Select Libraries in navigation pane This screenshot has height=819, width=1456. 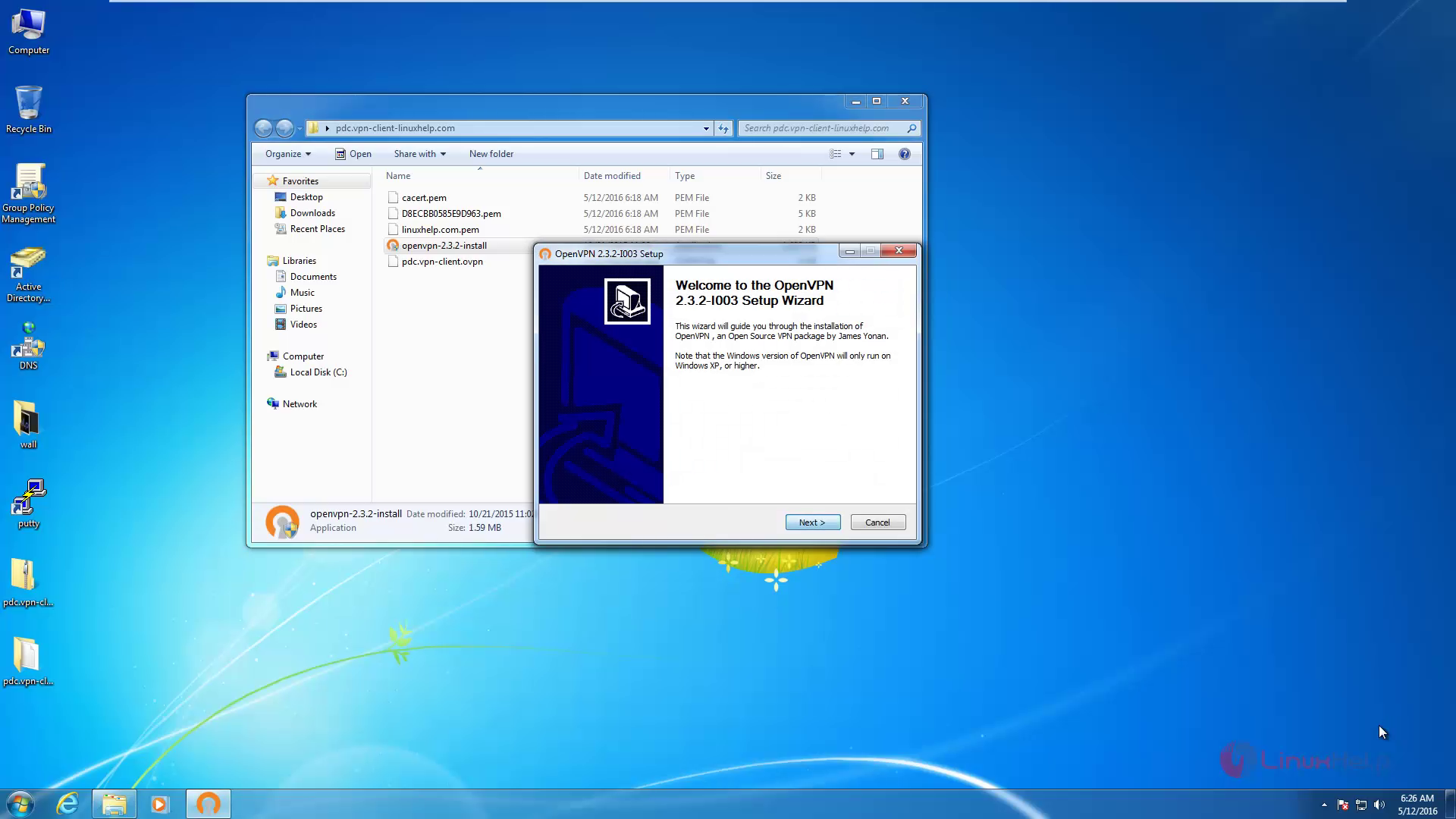coord(299,261)
